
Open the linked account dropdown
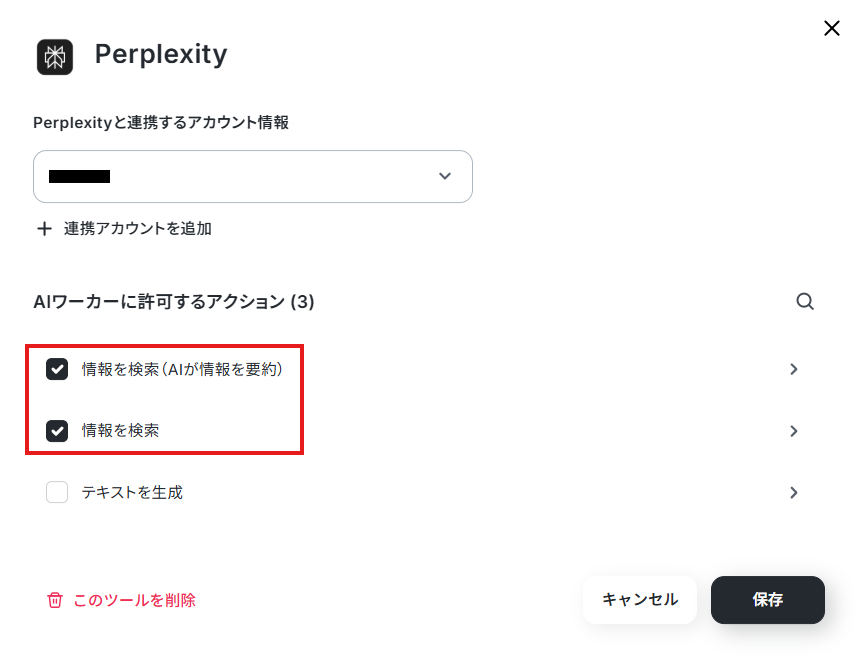point(252,176)
